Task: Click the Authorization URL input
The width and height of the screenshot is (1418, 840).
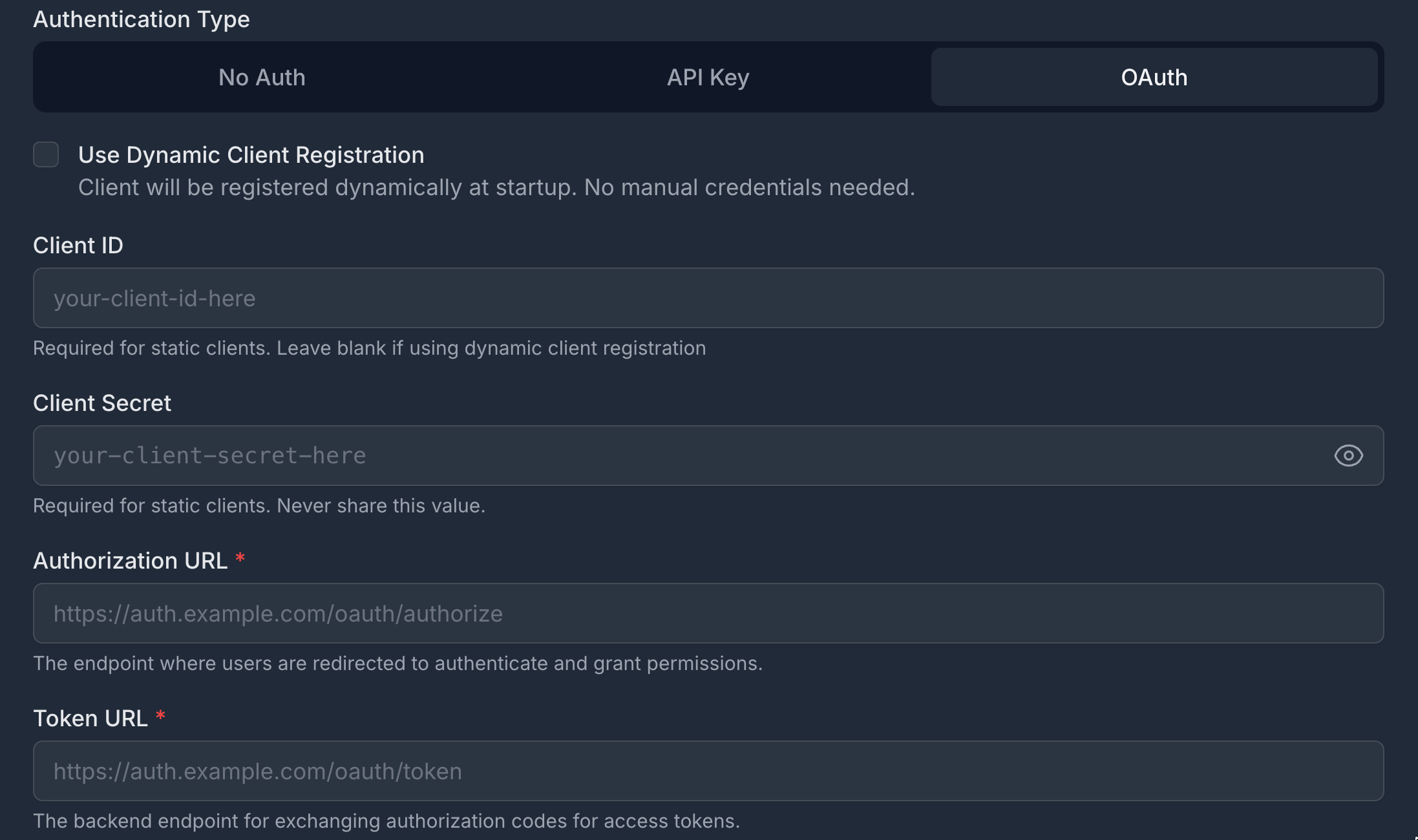Action: (x=708, y=613)
